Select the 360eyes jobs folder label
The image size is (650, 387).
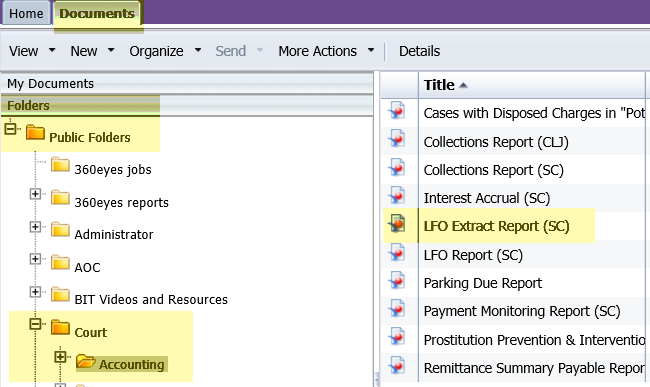point(113,169)
